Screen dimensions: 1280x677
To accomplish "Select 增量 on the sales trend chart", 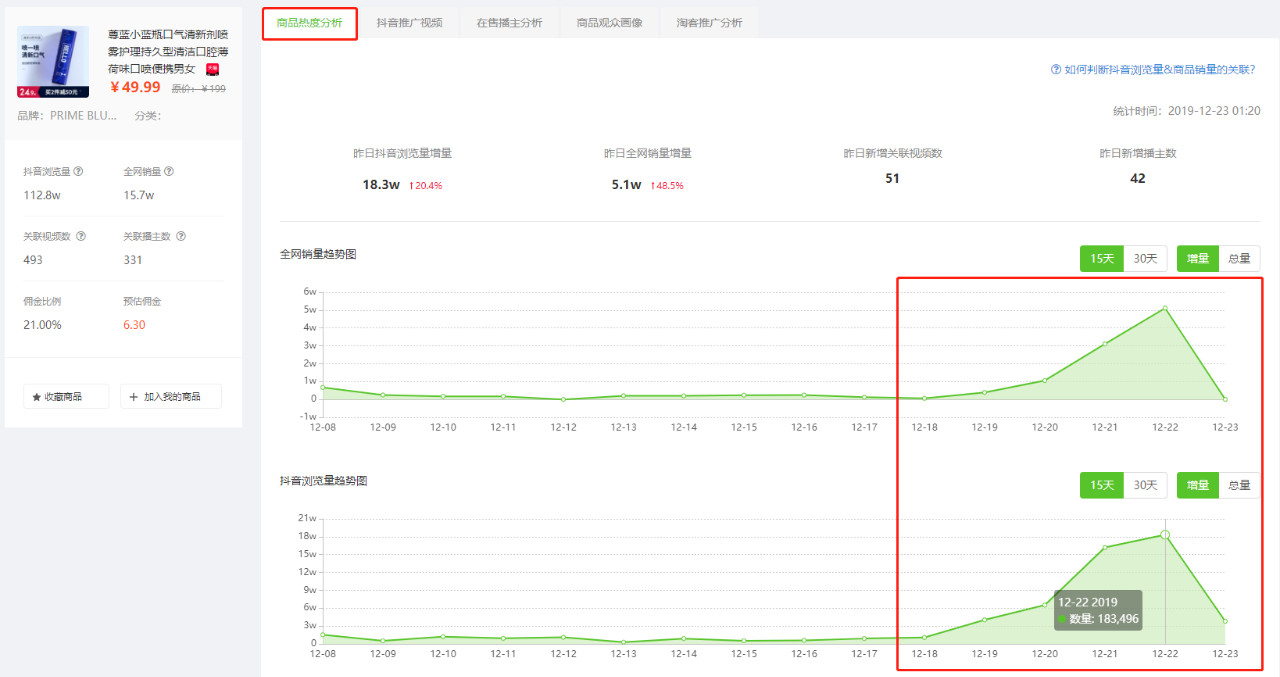I will coord(1198,258).
